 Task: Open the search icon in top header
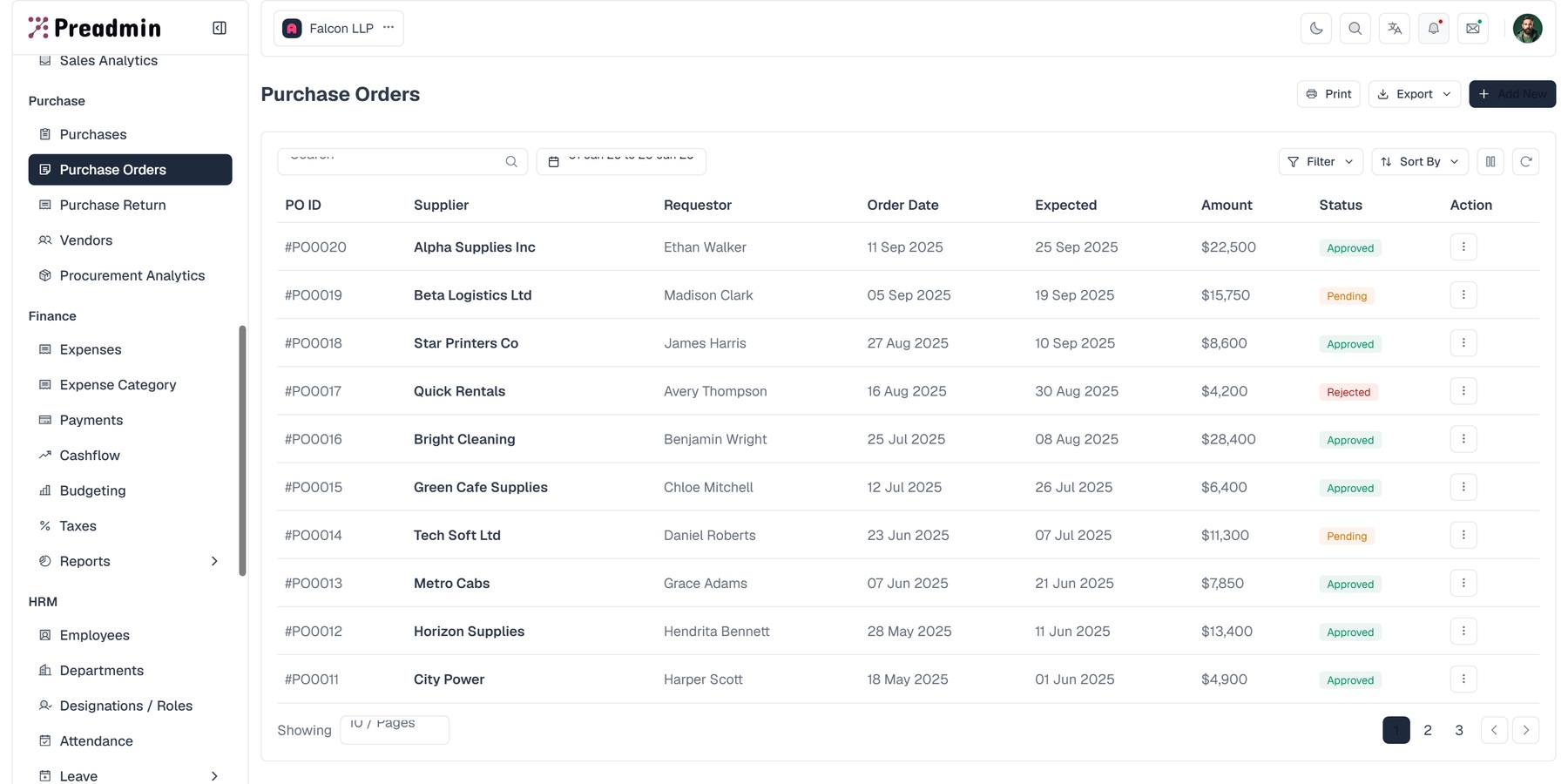click(1355, 28)
